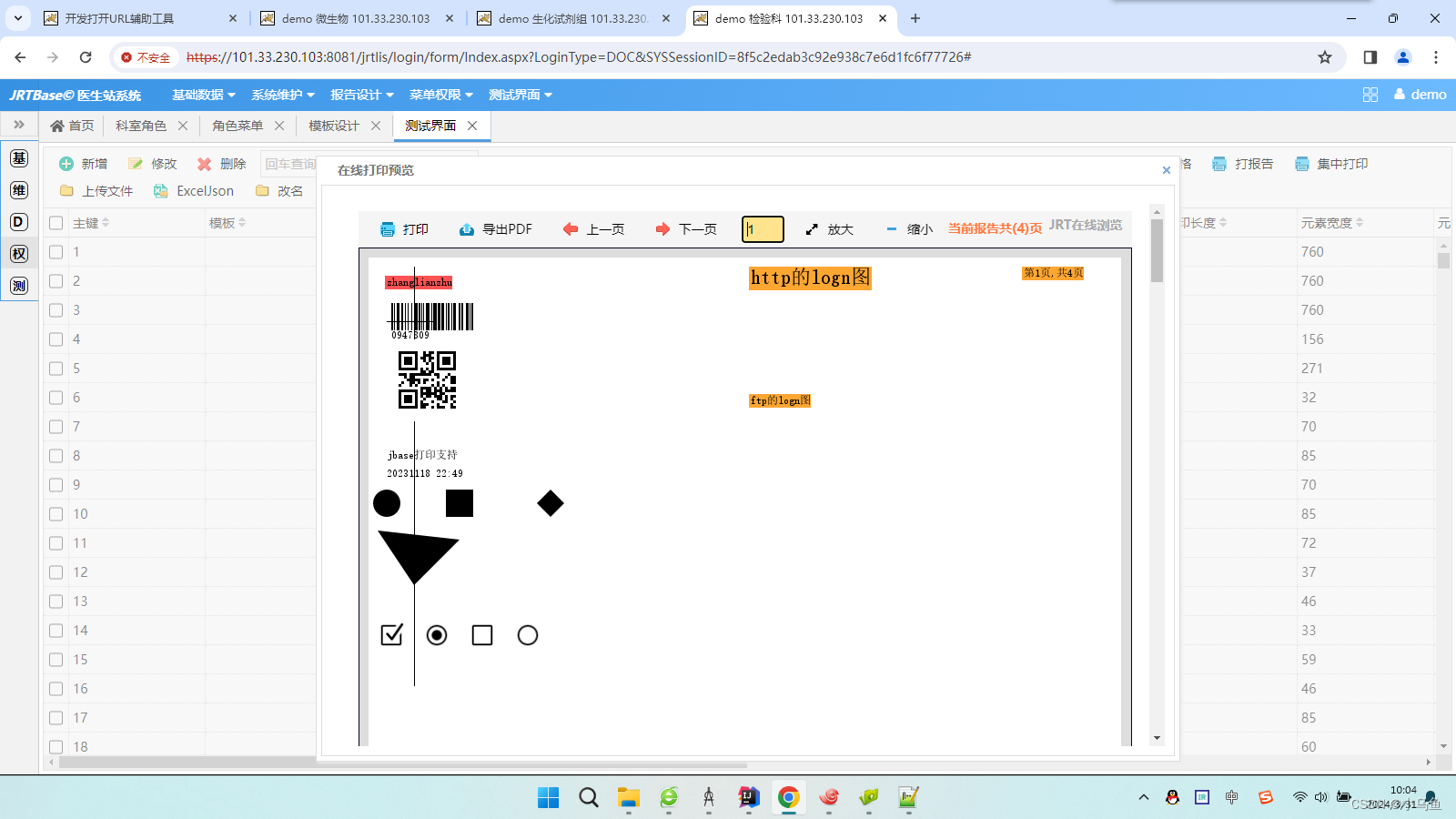Screen dimensions: 1456x819
Task: Open Windows Start menu
Action: coord(549,798)
